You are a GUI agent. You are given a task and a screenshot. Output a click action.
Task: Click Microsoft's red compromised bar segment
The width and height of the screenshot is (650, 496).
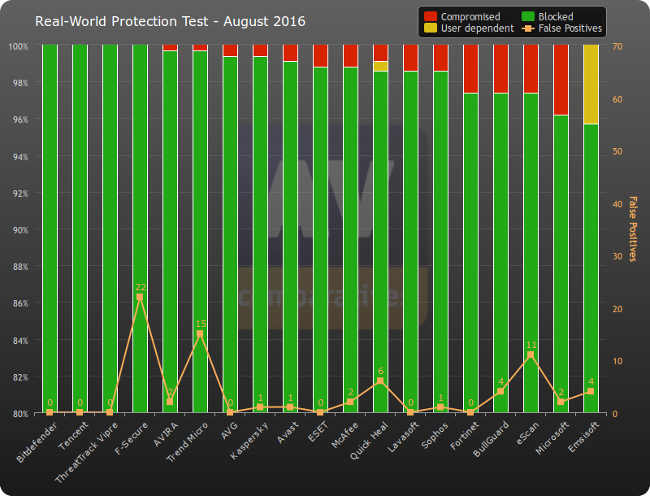click(561, 80)
